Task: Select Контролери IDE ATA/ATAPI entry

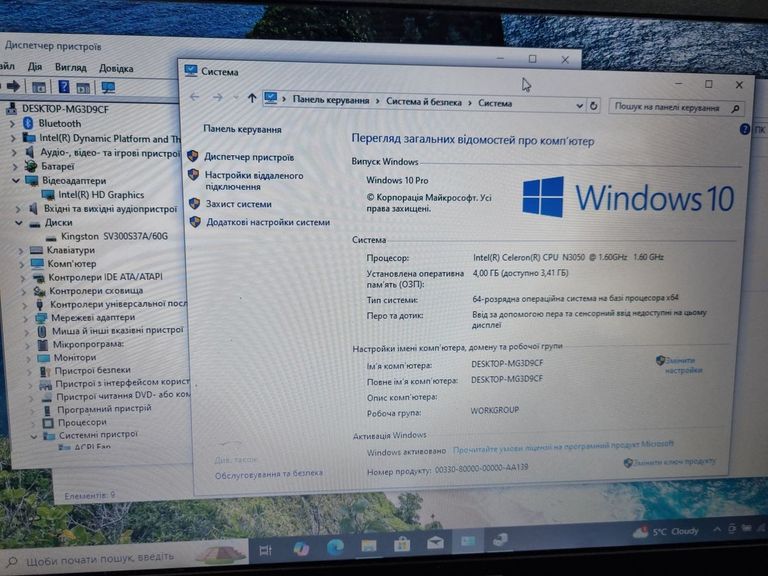Action: click(x=105, y=277)
